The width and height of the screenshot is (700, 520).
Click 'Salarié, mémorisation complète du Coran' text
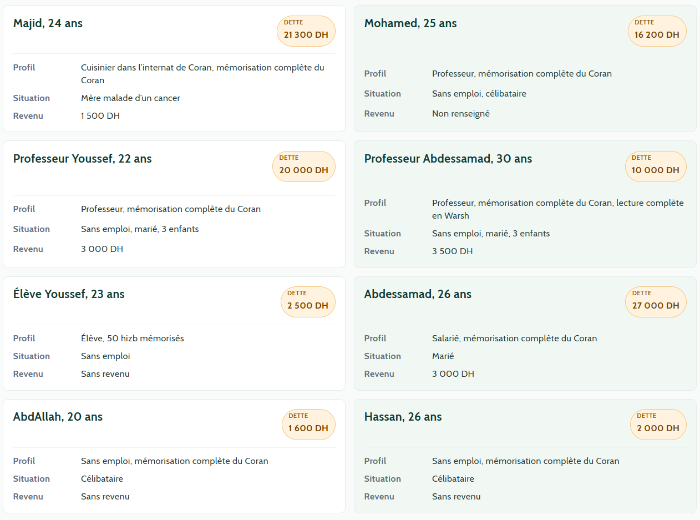pyautogui.click(x=514, y=338)
